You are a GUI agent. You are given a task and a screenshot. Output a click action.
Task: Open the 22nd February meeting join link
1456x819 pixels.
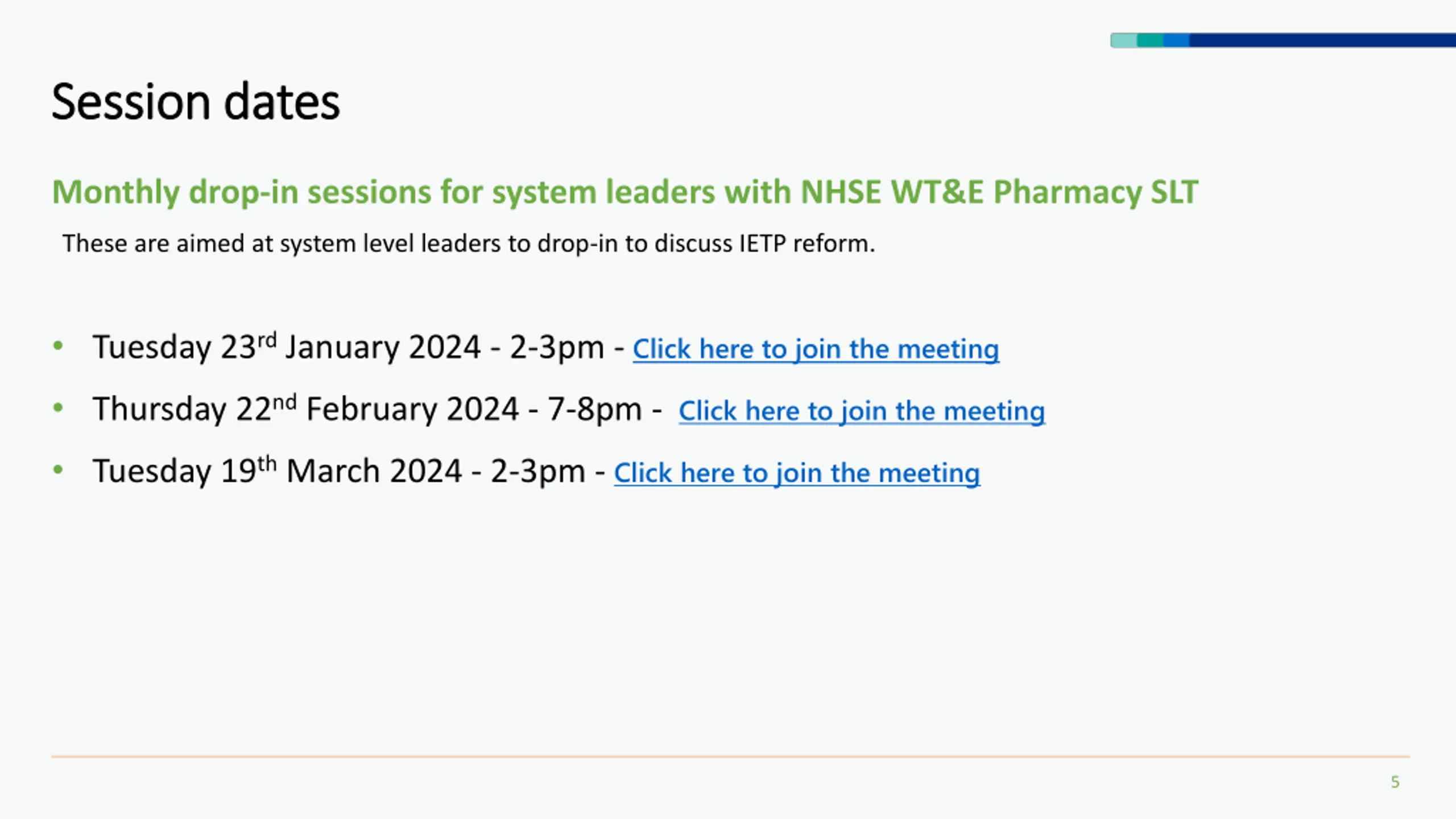pos(862,411)
